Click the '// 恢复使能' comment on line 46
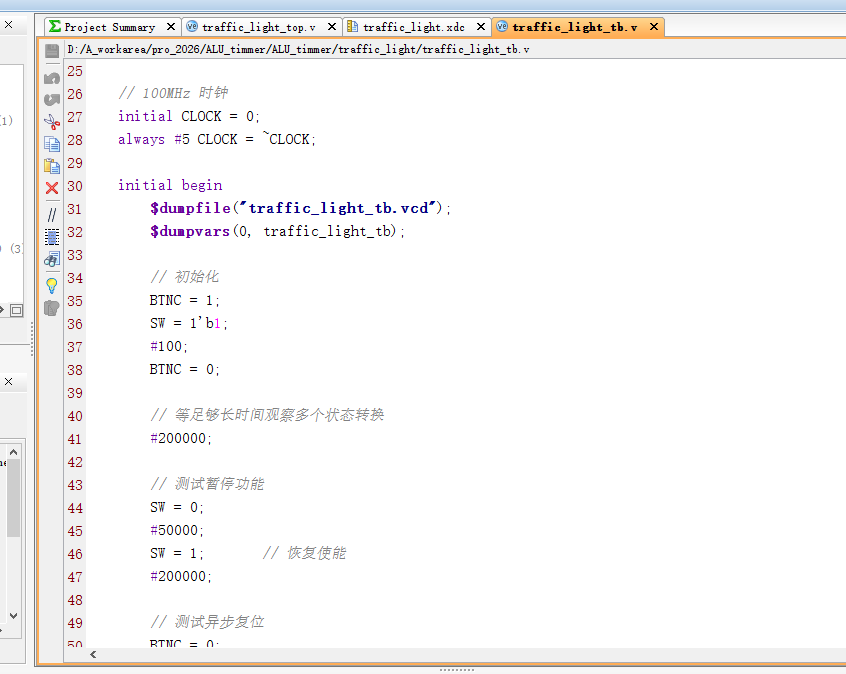The height and width of the screenshot is (674, 846). tap(304, 554)
